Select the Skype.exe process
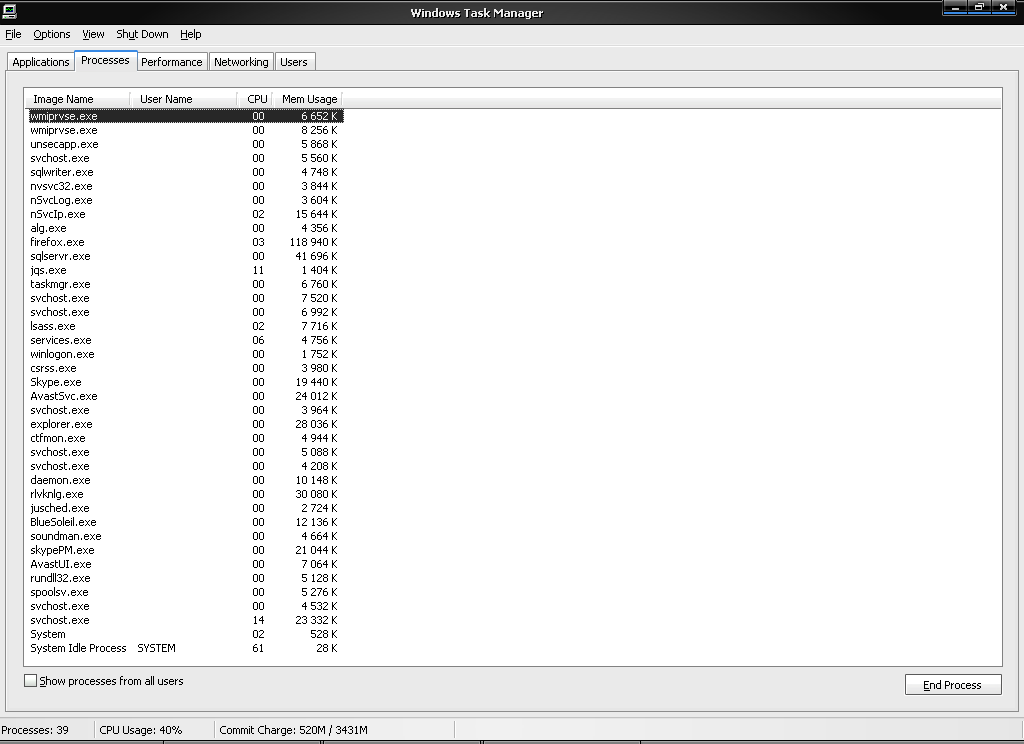This screenshot has height=744, width=1024. 56,382
